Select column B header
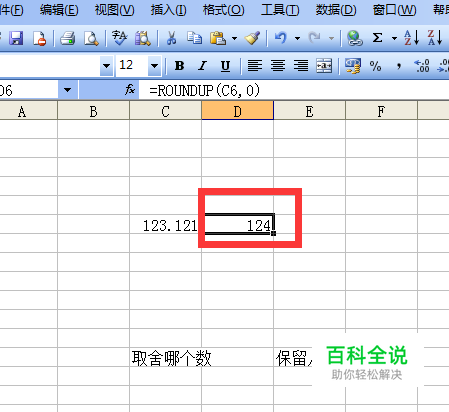449x412 pixels. pyautogui.click(x=94, y=111)
